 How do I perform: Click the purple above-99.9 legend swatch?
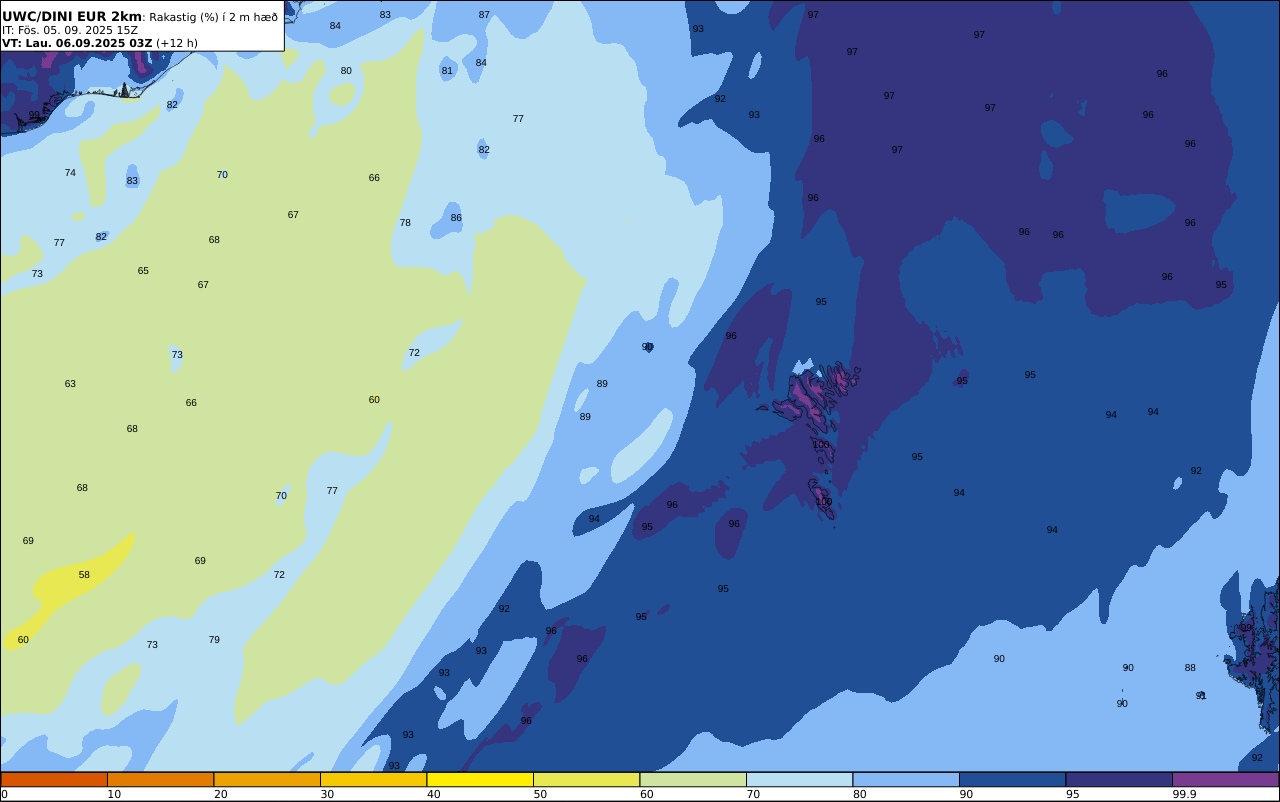tap(1226, 779)
